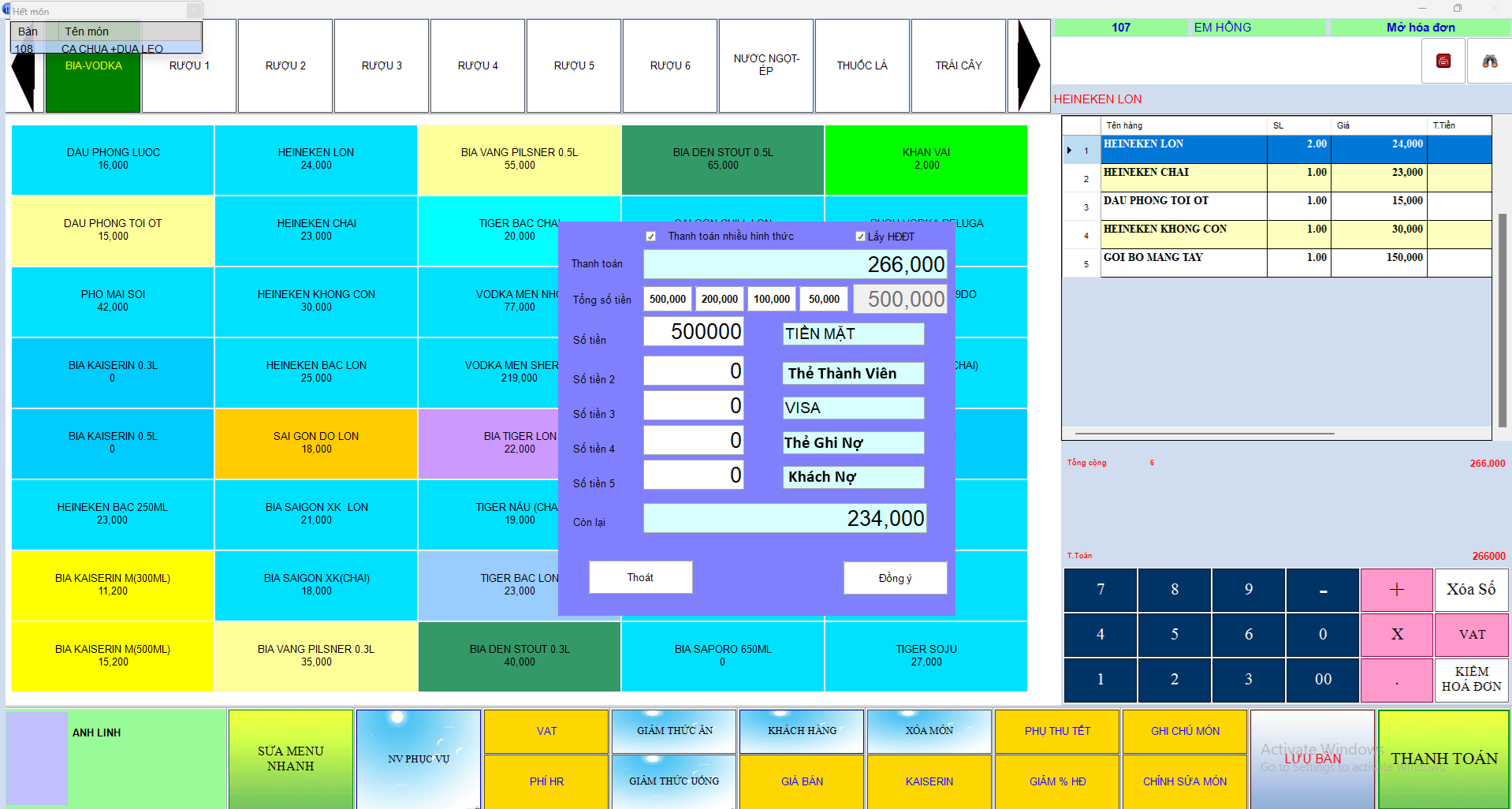Select the 500,000 quick amount button
This screenshot has height=809, width=1512.
[668, 299]
